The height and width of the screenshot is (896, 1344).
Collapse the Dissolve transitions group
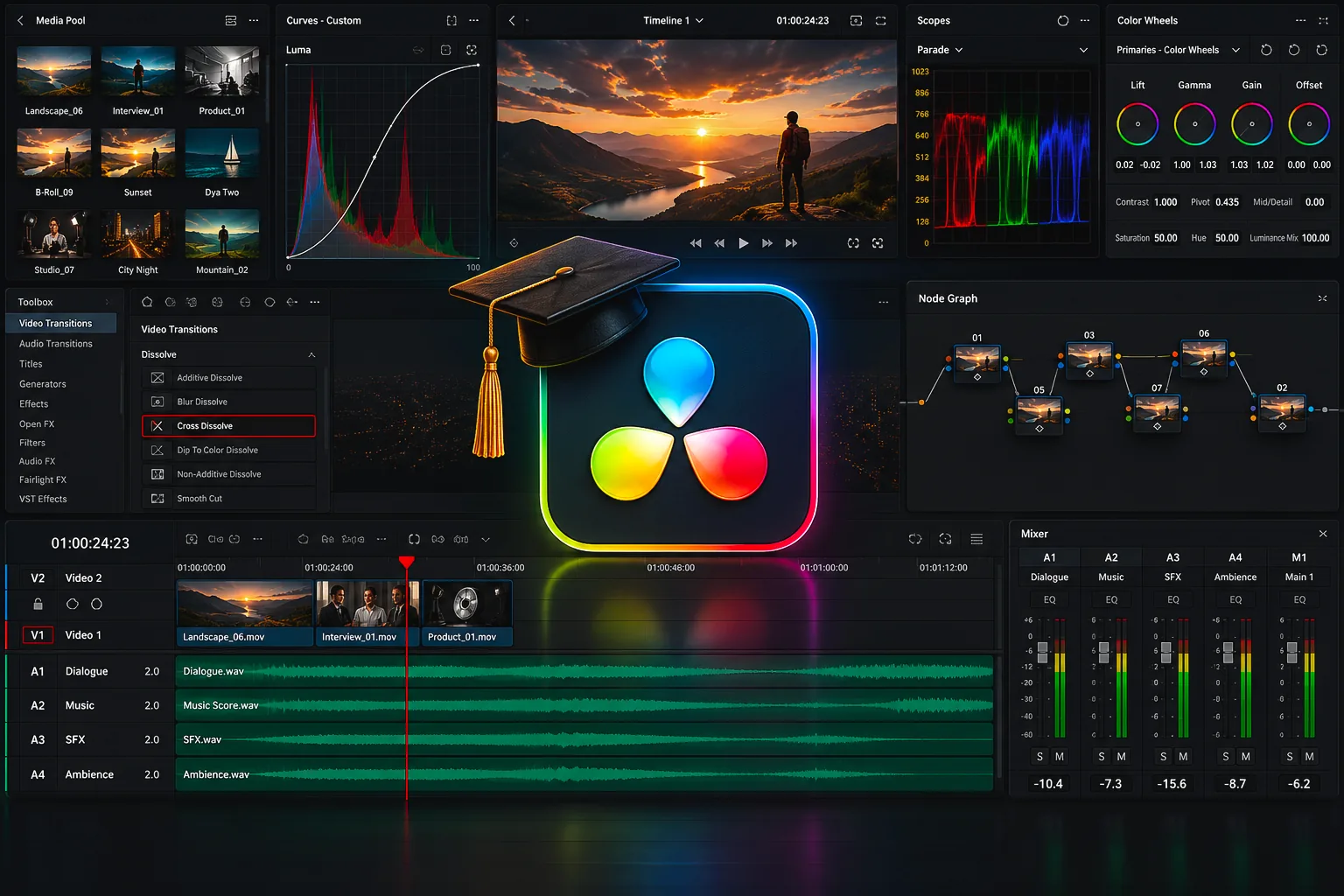311,354
